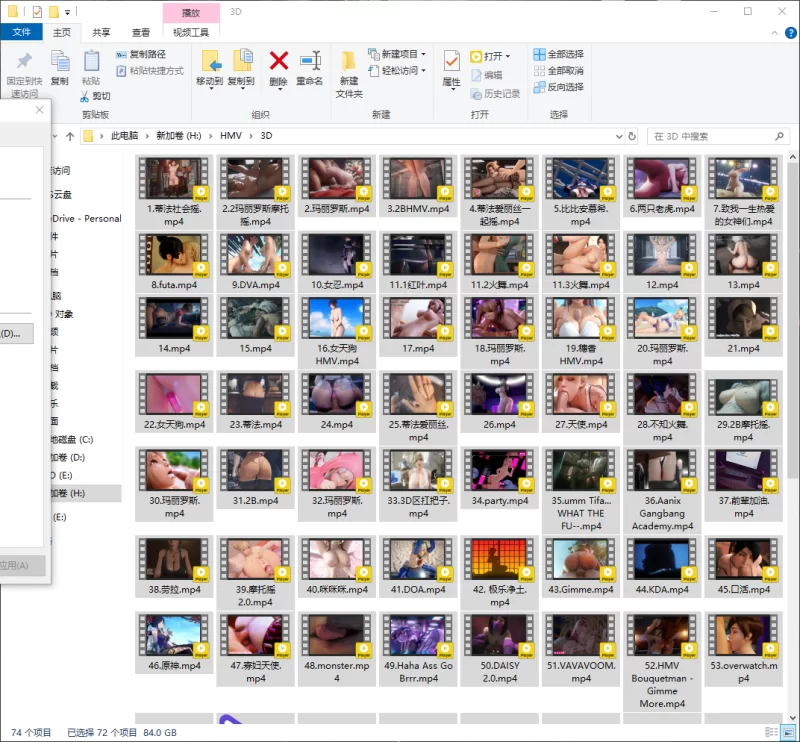The image size is (800, 742).
Task: Click the Up arrow beside the address bar
Action: point(70,136)
